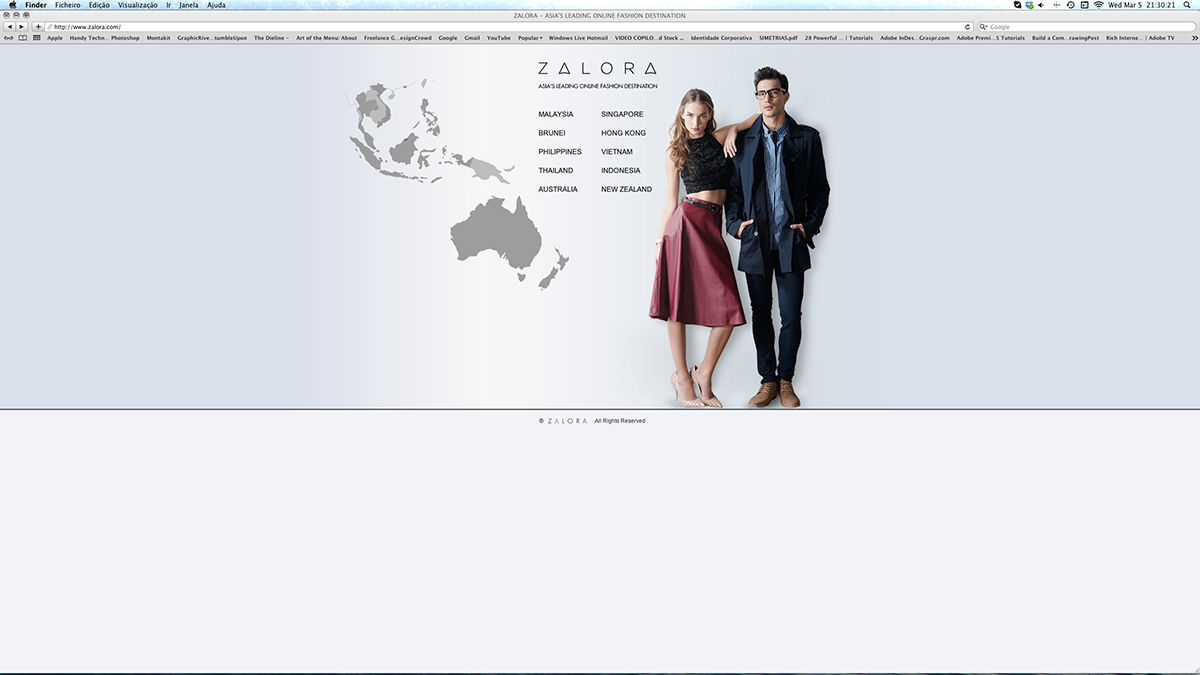Open the Wi-Fi status menu
The image size is (1200, 675).
[1099, 5]
